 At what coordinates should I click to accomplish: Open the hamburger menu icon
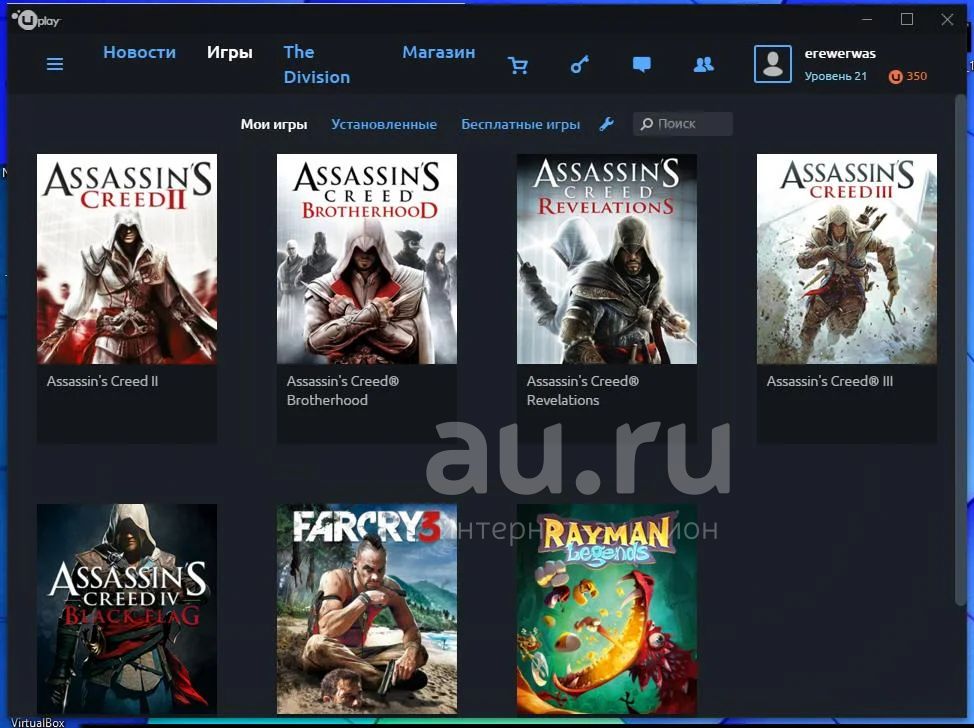pyautogui.click(x=55, y=64)
